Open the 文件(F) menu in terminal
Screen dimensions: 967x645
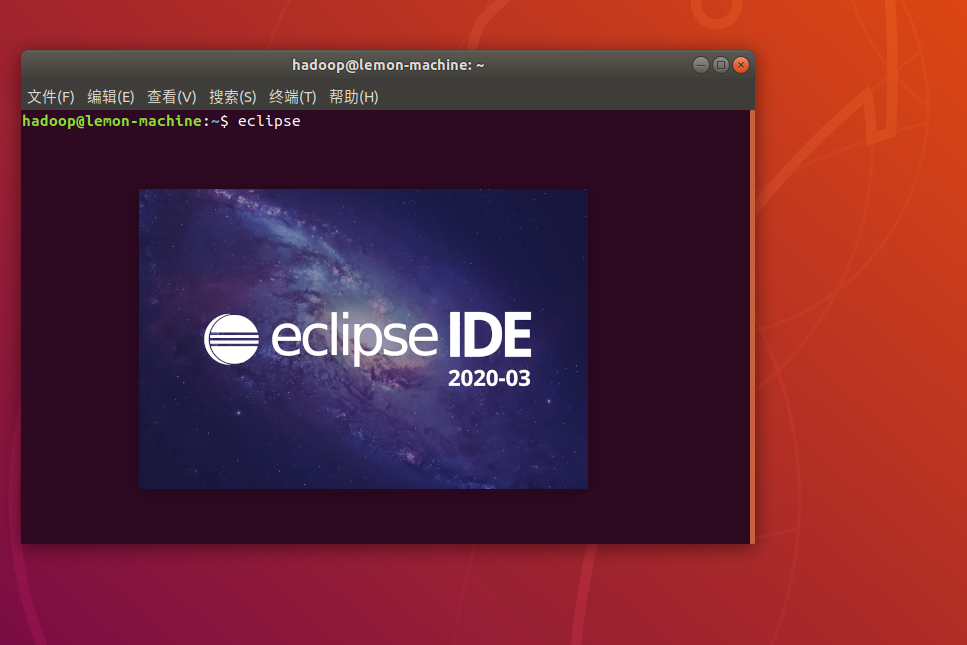[x=51, y=97]
